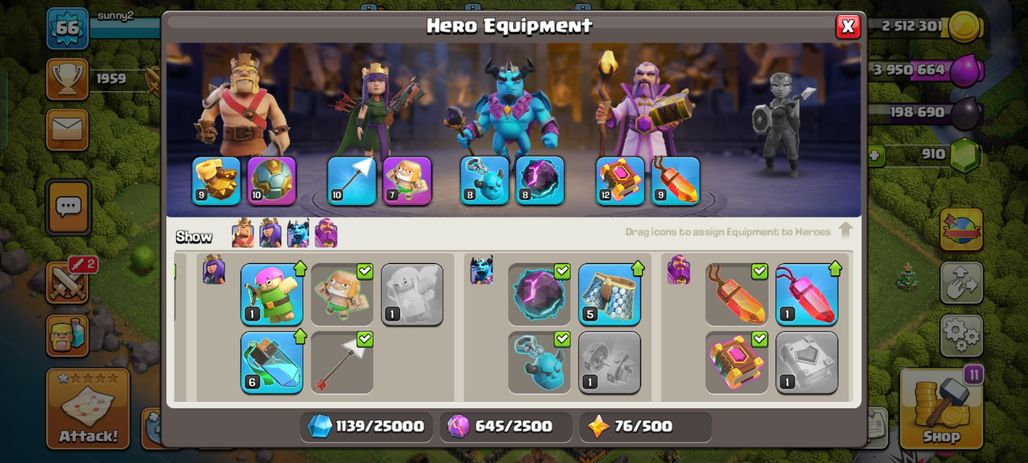This screenshot has width=1028, height=463.
Task: Pick the pink gem level 1 equipment
Action: click(806, 294)
